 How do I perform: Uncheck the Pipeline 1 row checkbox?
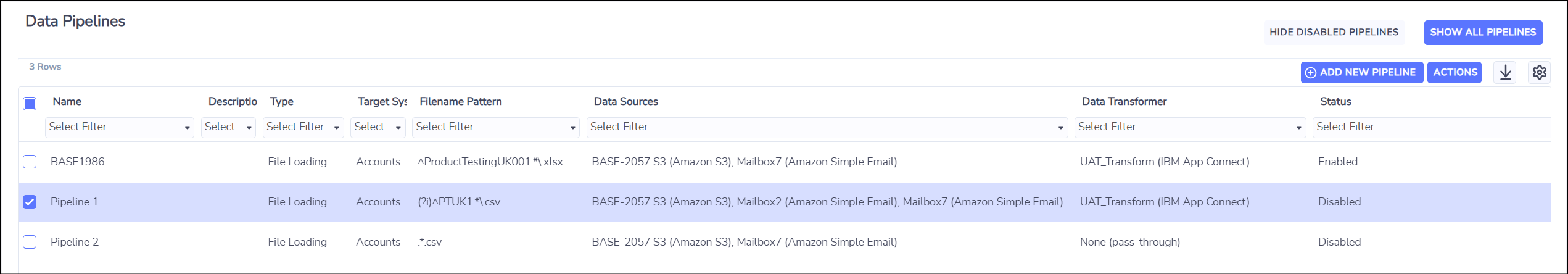(x=30, y=202)
